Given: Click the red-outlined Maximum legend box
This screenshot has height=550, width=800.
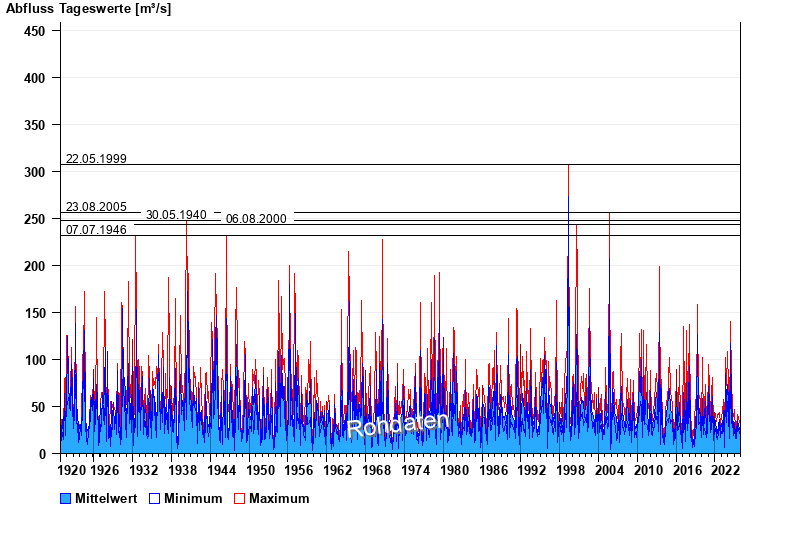Looking at the screenshot, I should point(239,498).
